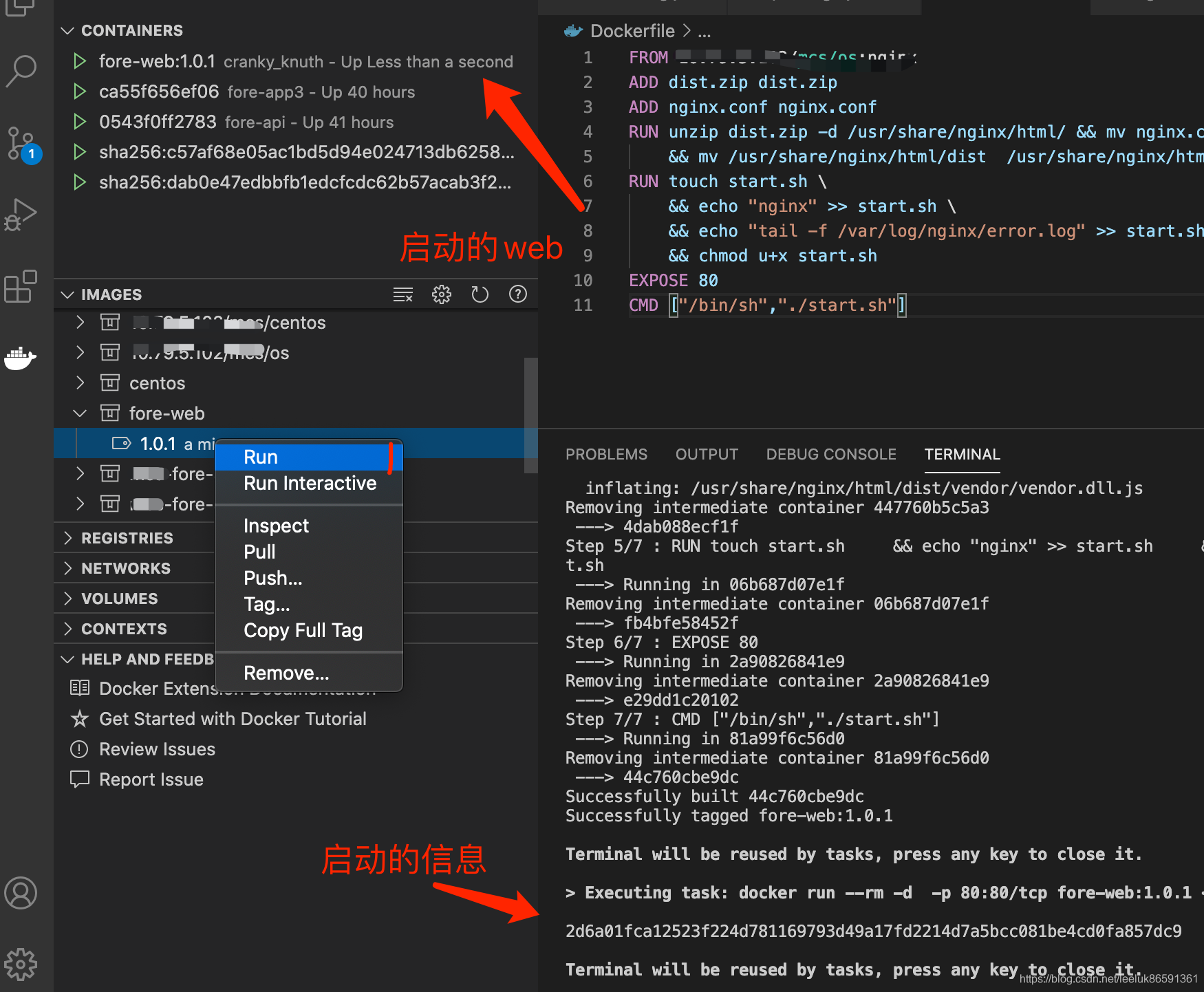The width and height of the screenshot is (1204, 992).
Task: Expand the CONTEXTS section
Action: point(67,629)
